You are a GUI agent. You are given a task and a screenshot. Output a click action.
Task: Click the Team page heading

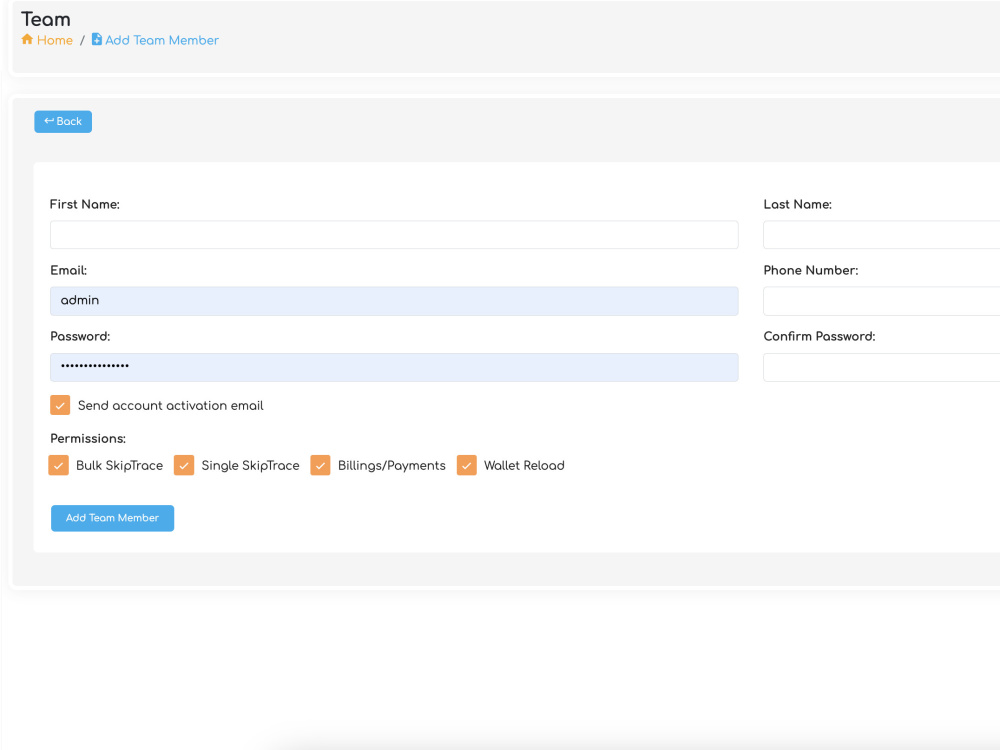(x=46, y=19)
